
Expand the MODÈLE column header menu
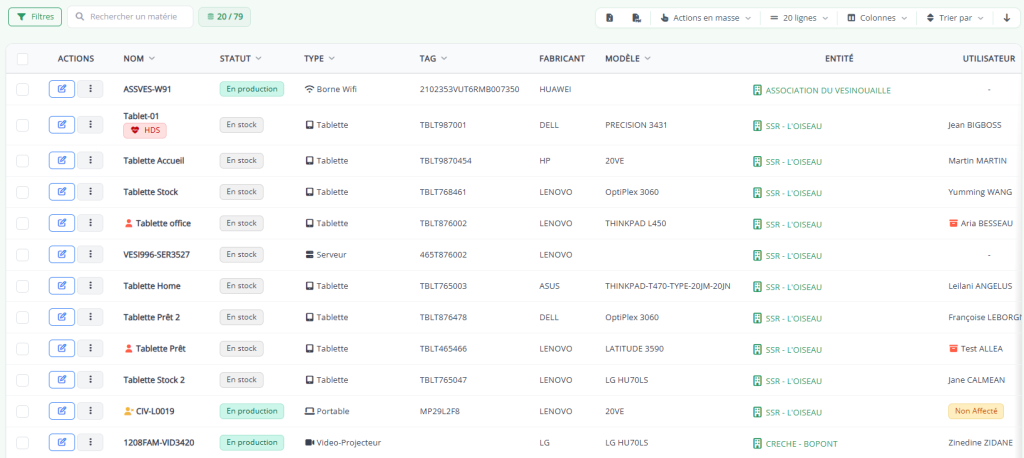[x=647, y=59]
